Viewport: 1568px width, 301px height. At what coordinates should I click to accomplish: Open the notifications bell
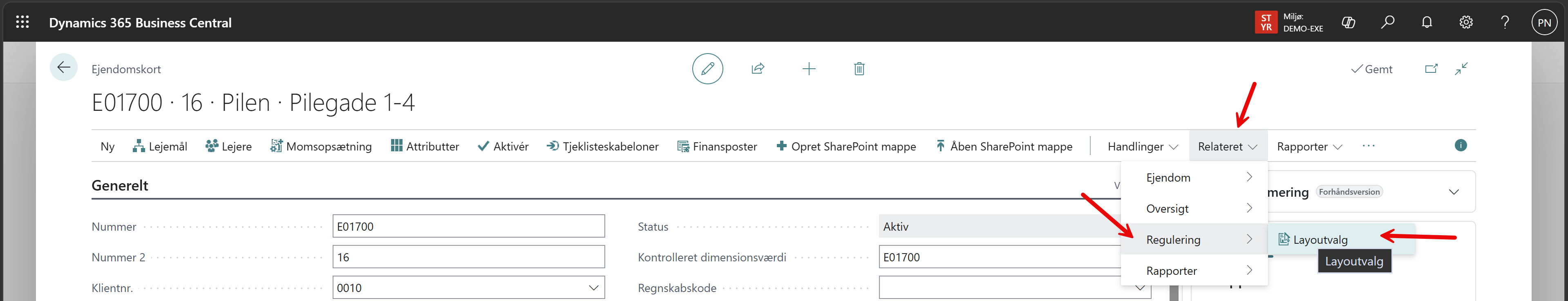(1427, 22)
